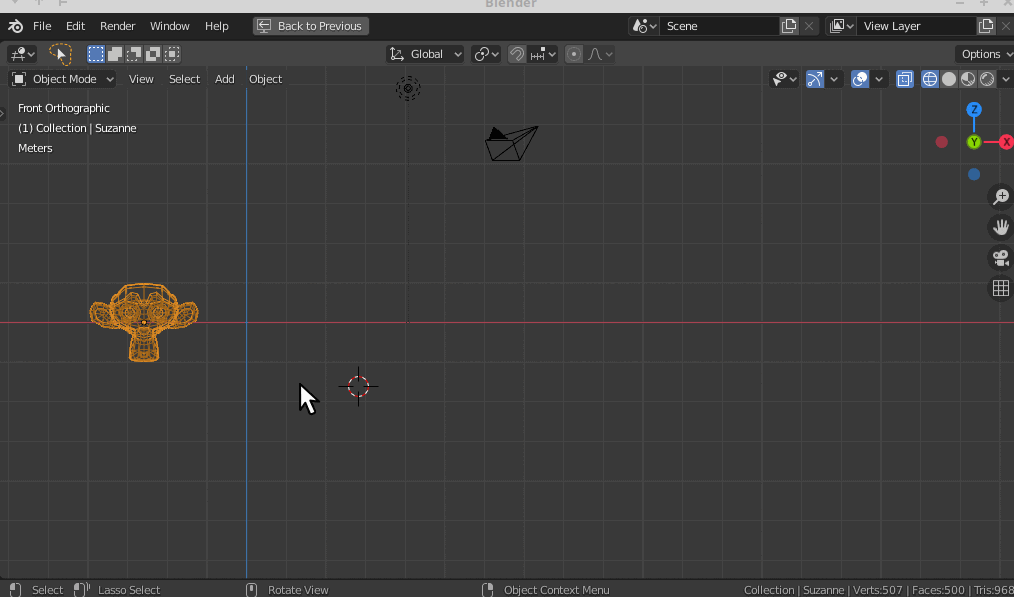Toggle X-Ray mode in the header
Screen dimensions: 1014x597
(904, 78)
